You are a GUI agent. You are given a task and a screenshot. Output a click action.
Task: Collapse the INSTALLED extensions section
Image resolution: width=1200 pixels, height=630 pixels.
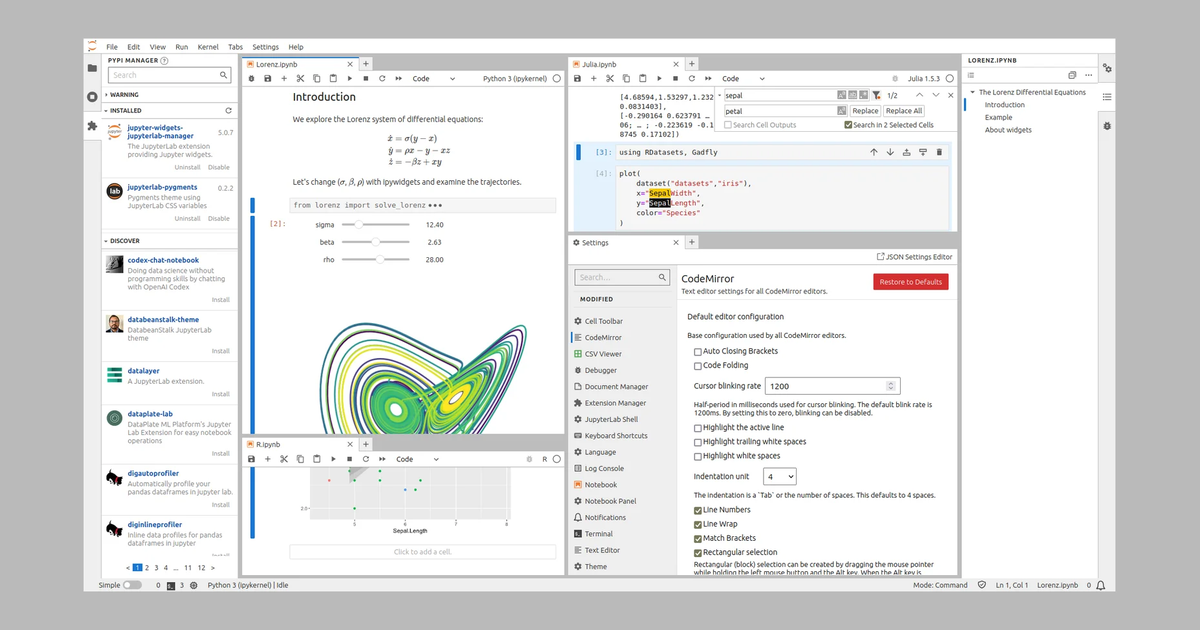(106, 111)
